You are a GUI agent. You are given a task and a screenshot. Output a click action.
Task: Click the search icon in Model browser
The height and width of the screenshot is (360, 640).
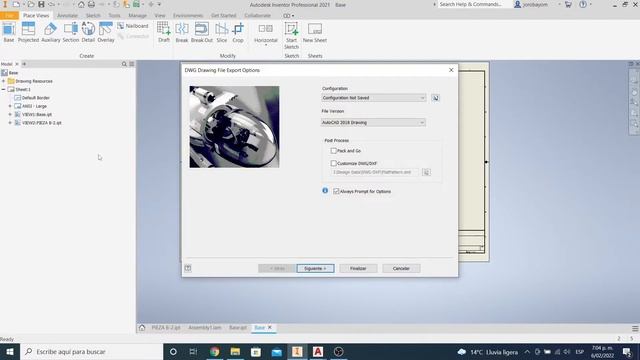(x=124, y=64)
